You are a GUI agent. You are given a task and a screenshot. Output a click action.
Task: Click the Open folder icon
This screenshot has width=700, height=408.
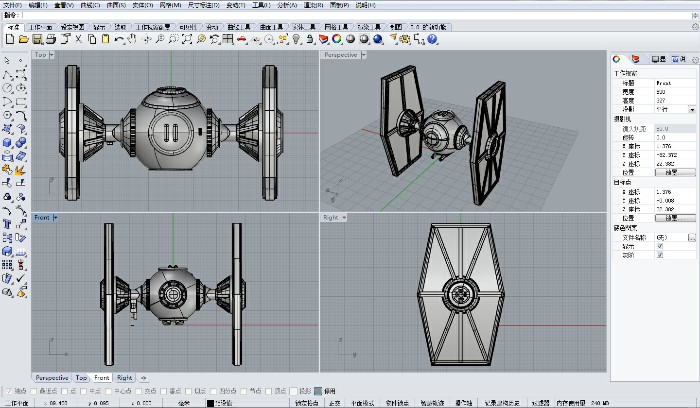tap(23, 39)
